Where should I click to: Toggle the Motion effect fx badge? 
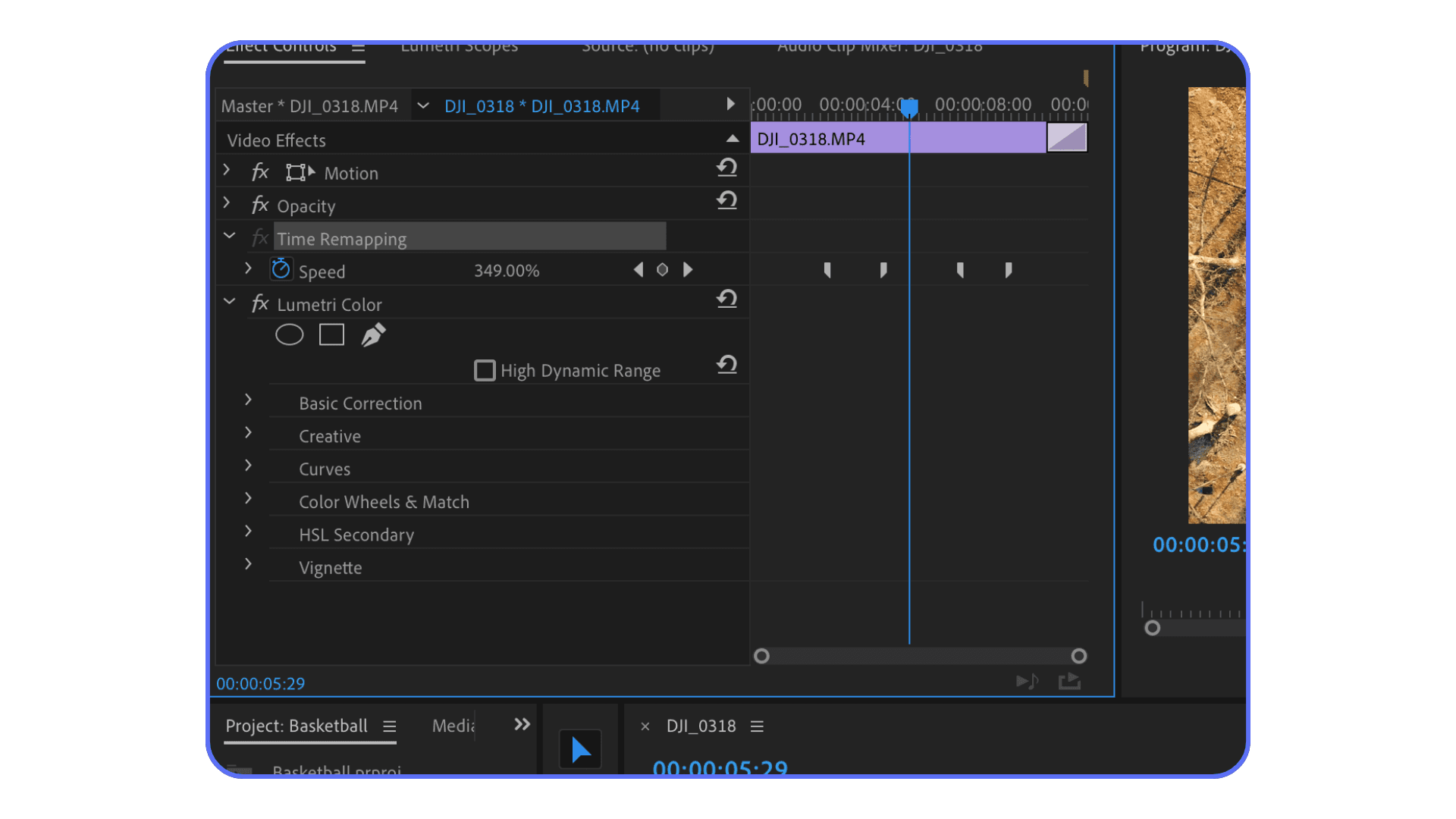tap(259, 171)
